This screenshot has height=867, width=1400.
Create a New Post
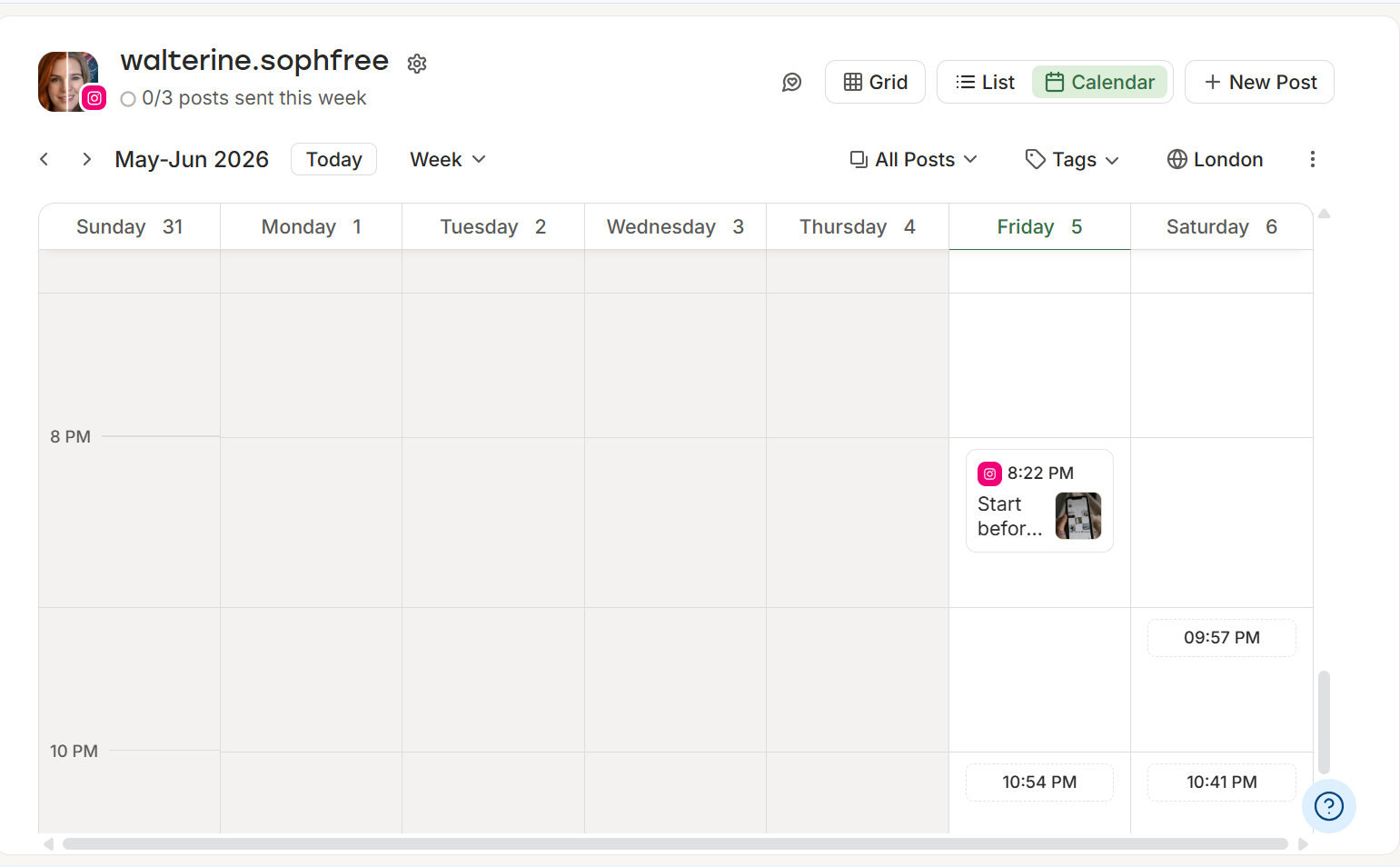click(x=1259, y=82)
